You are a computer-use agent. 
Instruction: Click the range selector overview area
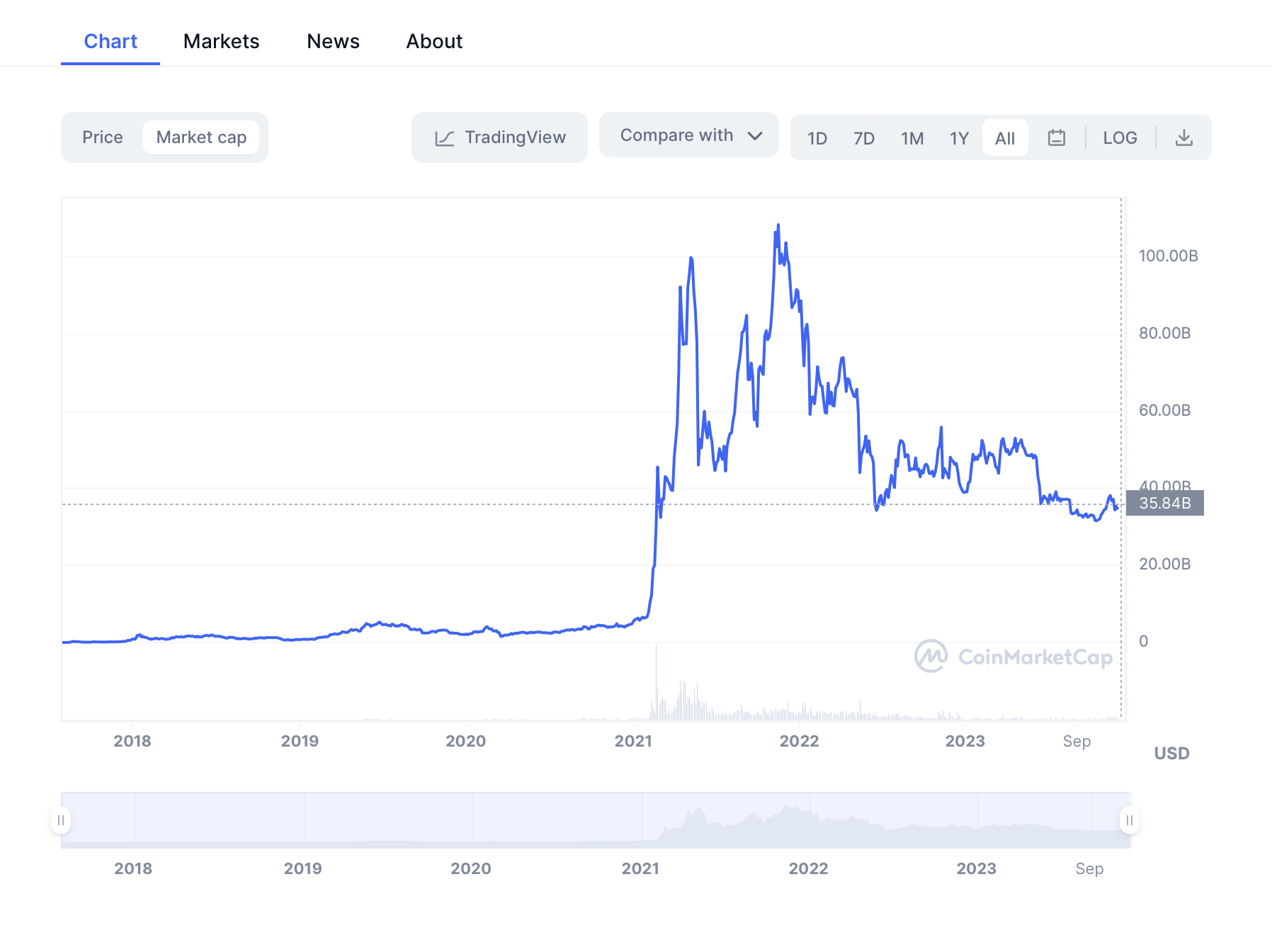595,820
